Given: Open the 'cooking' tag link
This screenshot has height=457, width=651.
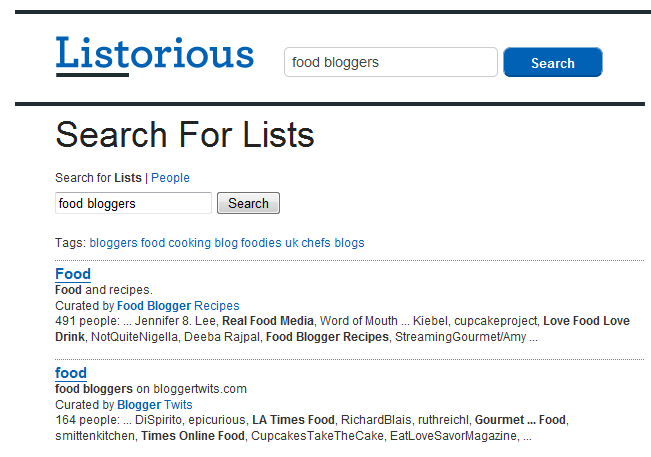Looking at the screenshot, I should click(189, 243).
